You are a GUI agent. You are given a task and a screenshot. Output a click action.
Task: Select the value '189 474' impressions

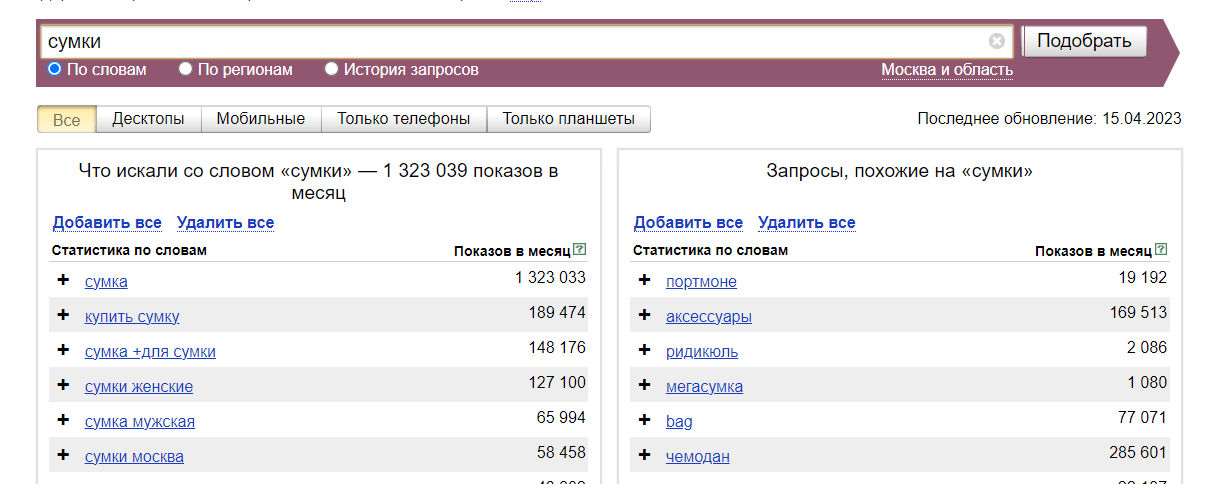[x=557, y=313]
